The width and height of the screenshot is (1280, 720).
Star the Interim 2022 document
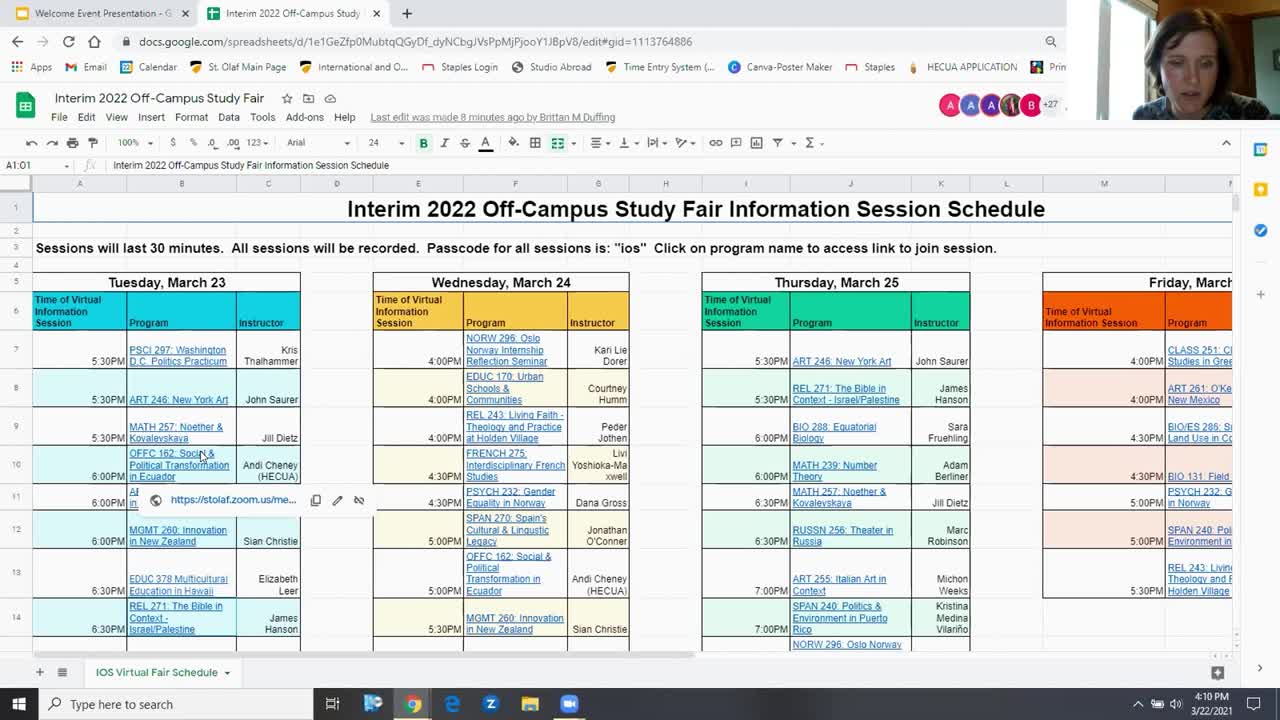pos(287,98)
